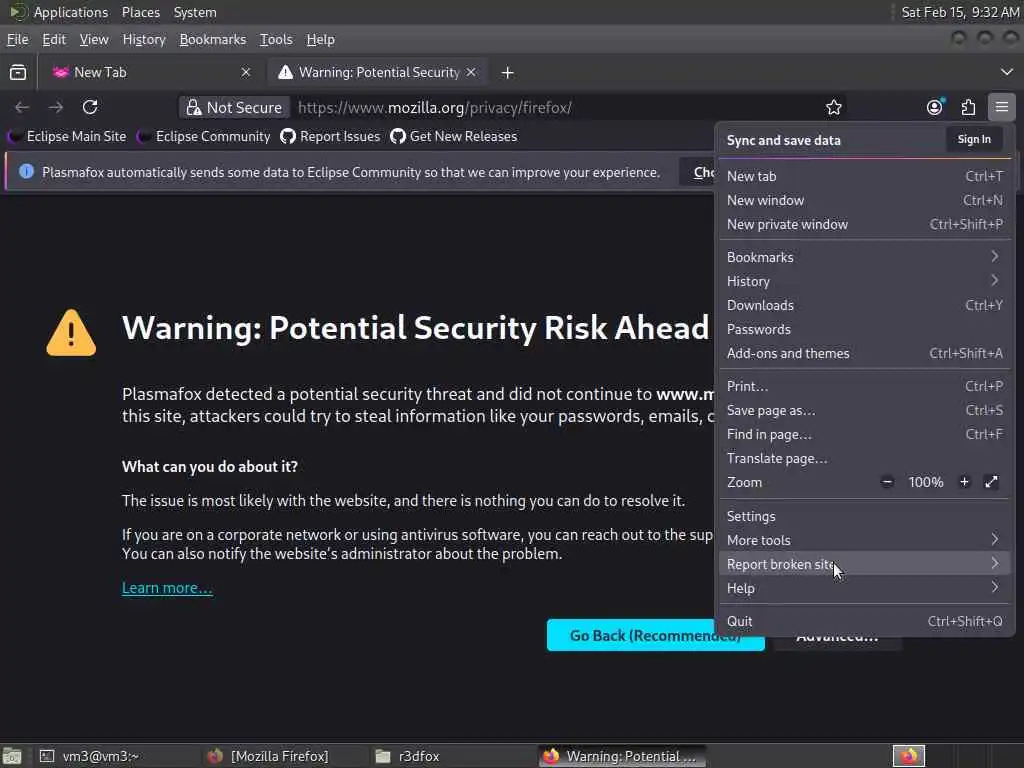Viewport: 1024px width, 768px height.
Task: Select New tab in the app menu
Action: [864, 176]
